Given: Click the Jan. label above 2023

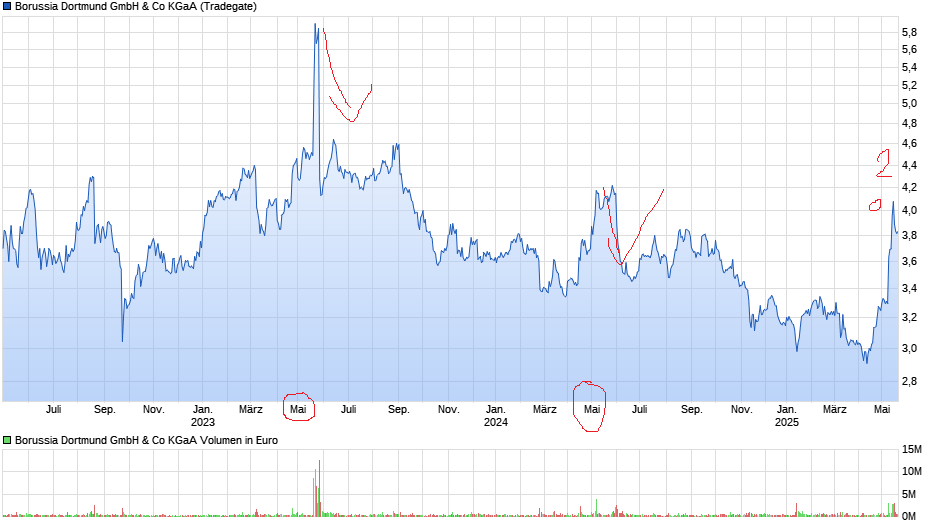Looking at the screenshot, I should [x=203, y=409].
